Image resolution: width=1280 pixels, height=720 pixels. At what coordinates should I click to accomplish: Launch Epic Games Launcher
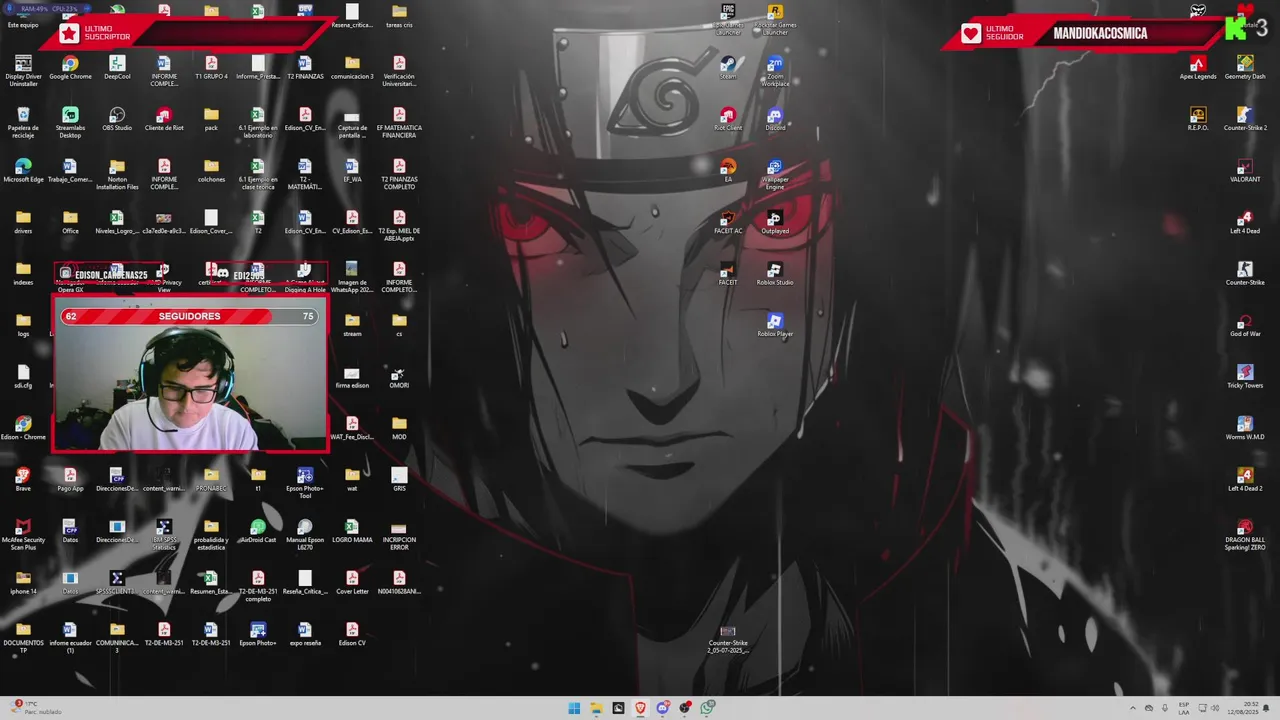[728, 19]
